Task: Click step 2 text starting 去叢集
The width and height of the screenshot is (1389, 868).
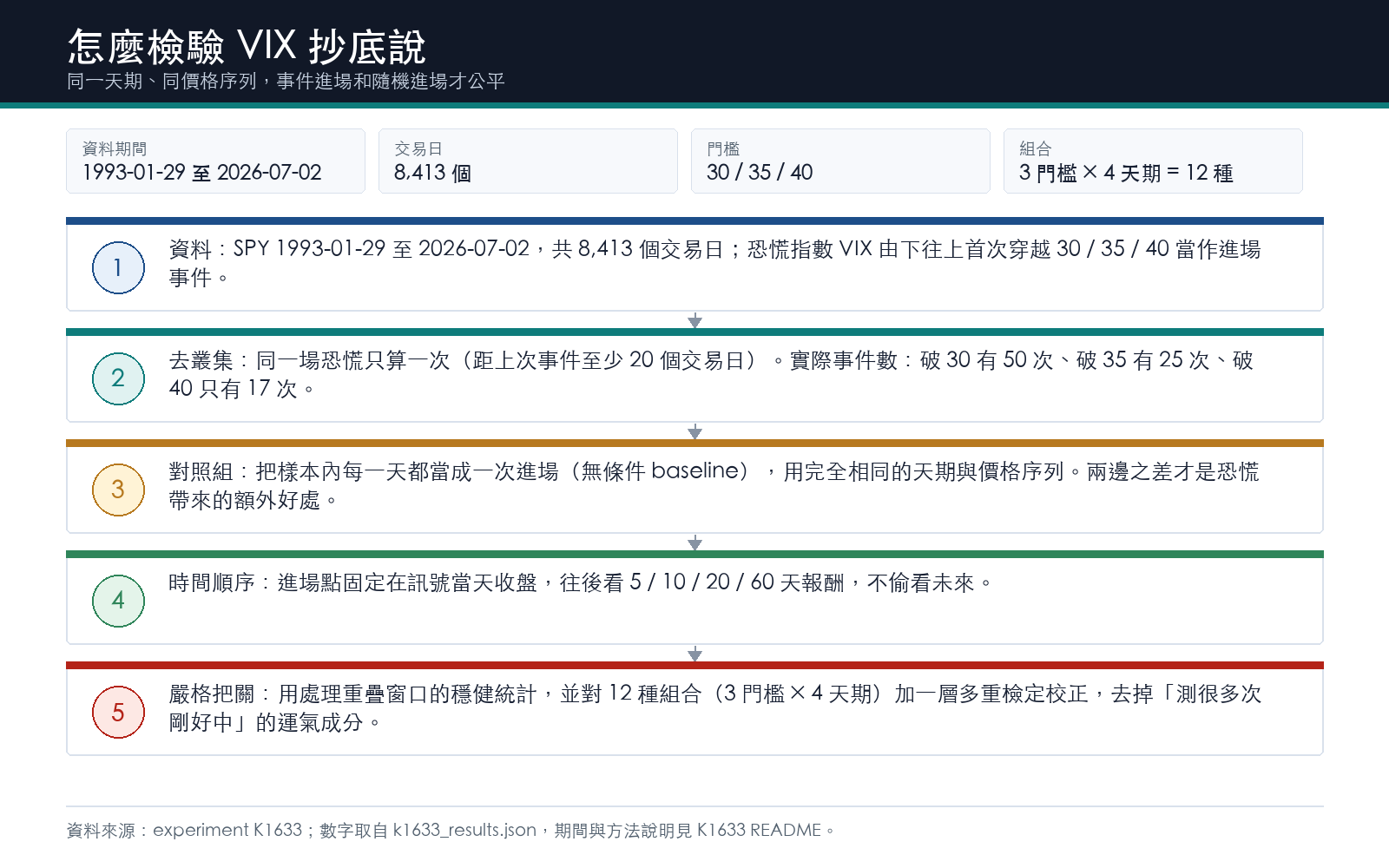Action: [711, 374]
